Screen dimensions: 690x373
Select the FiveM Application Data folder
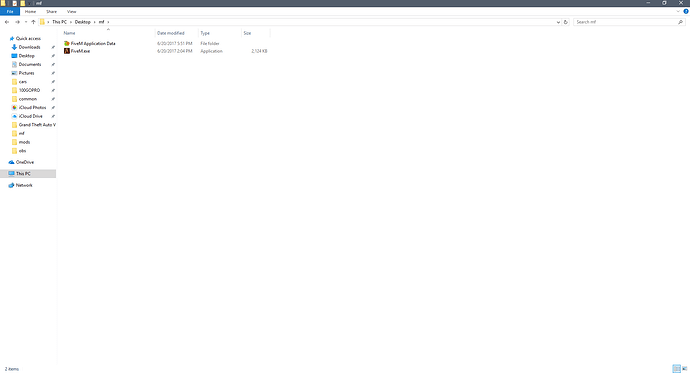click(x=93, y=44)
